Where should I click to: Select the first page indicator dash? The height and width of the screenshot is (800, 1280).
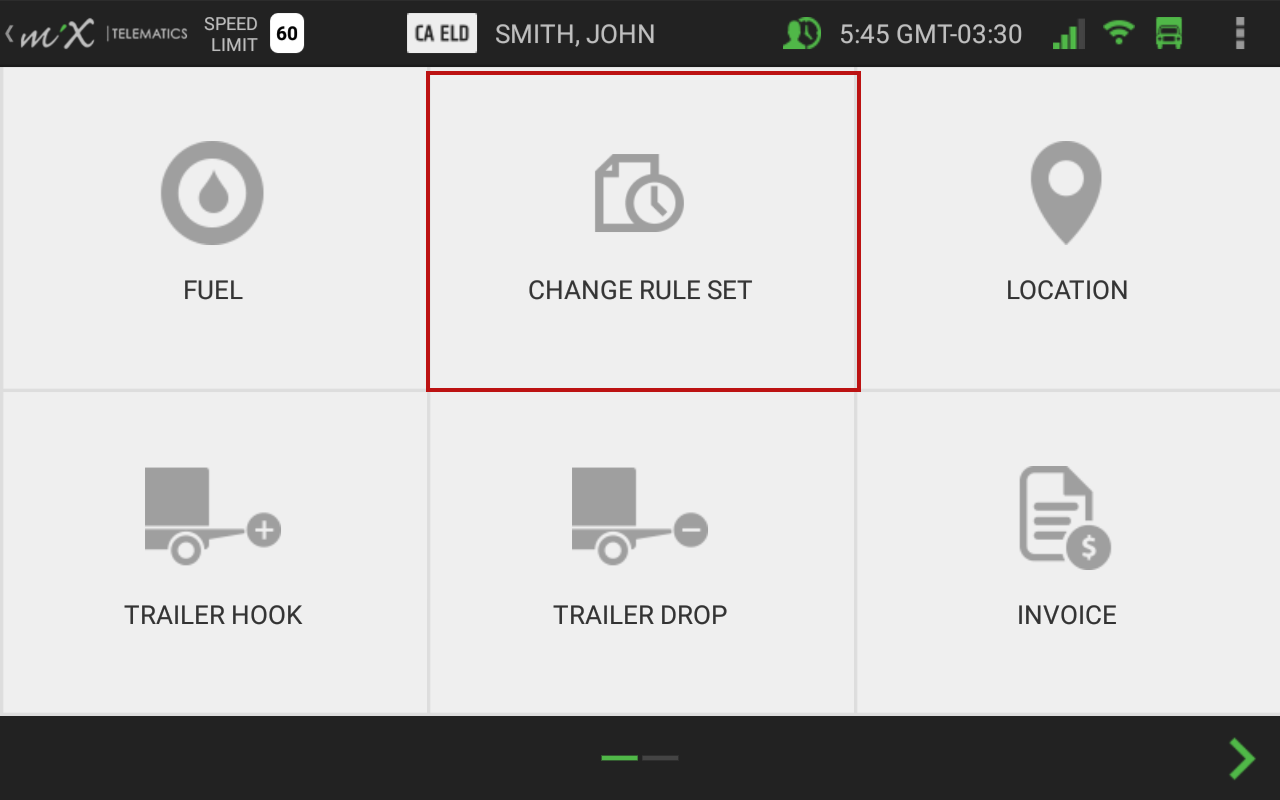click(x=620, y=758)
